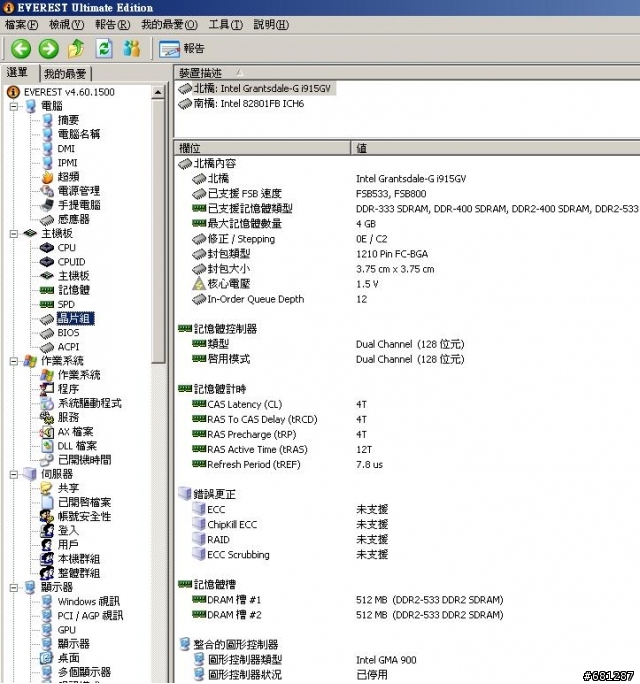This screenshot has width=640, height=684.
Task: Click the BIOS chip icon
Action: (x=47, y=333)
